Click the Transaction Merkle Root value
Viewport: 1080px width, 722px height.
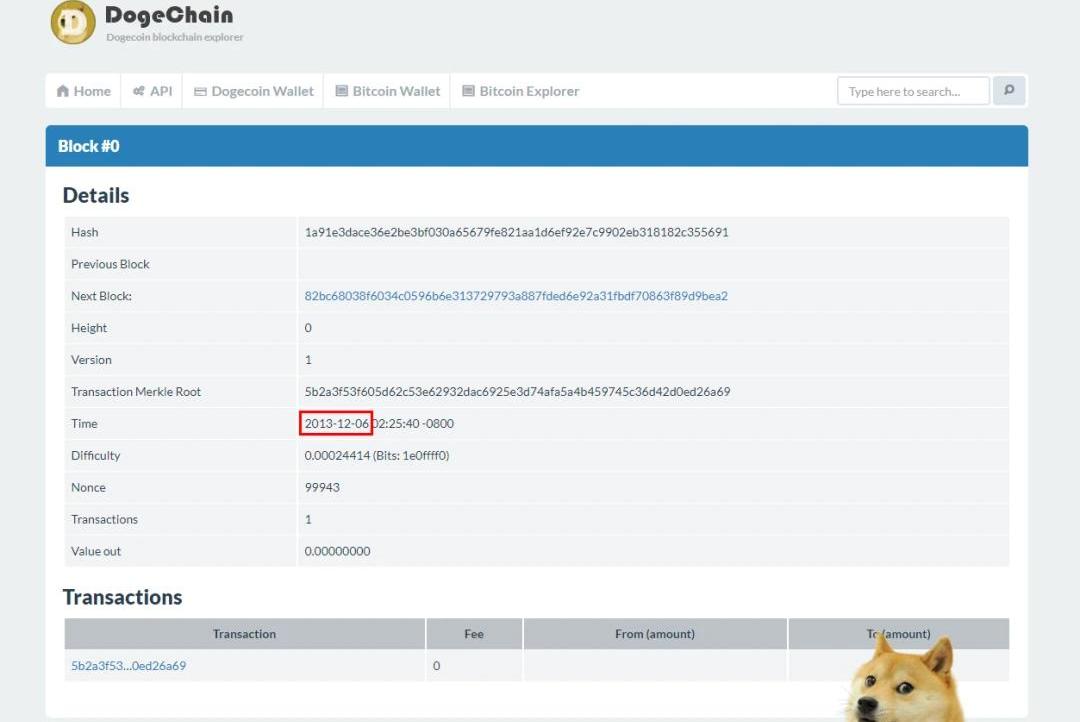[517, 392]
